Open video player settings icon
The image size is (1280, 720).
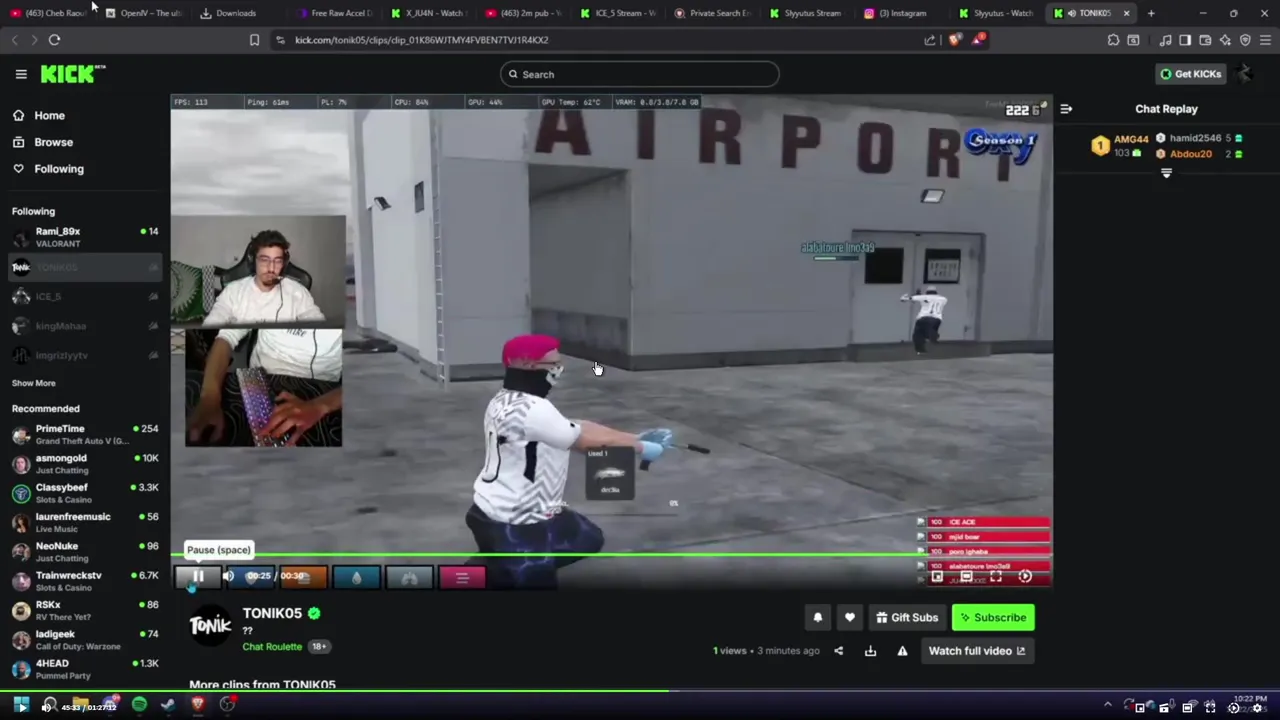[x=1025, y=576]
